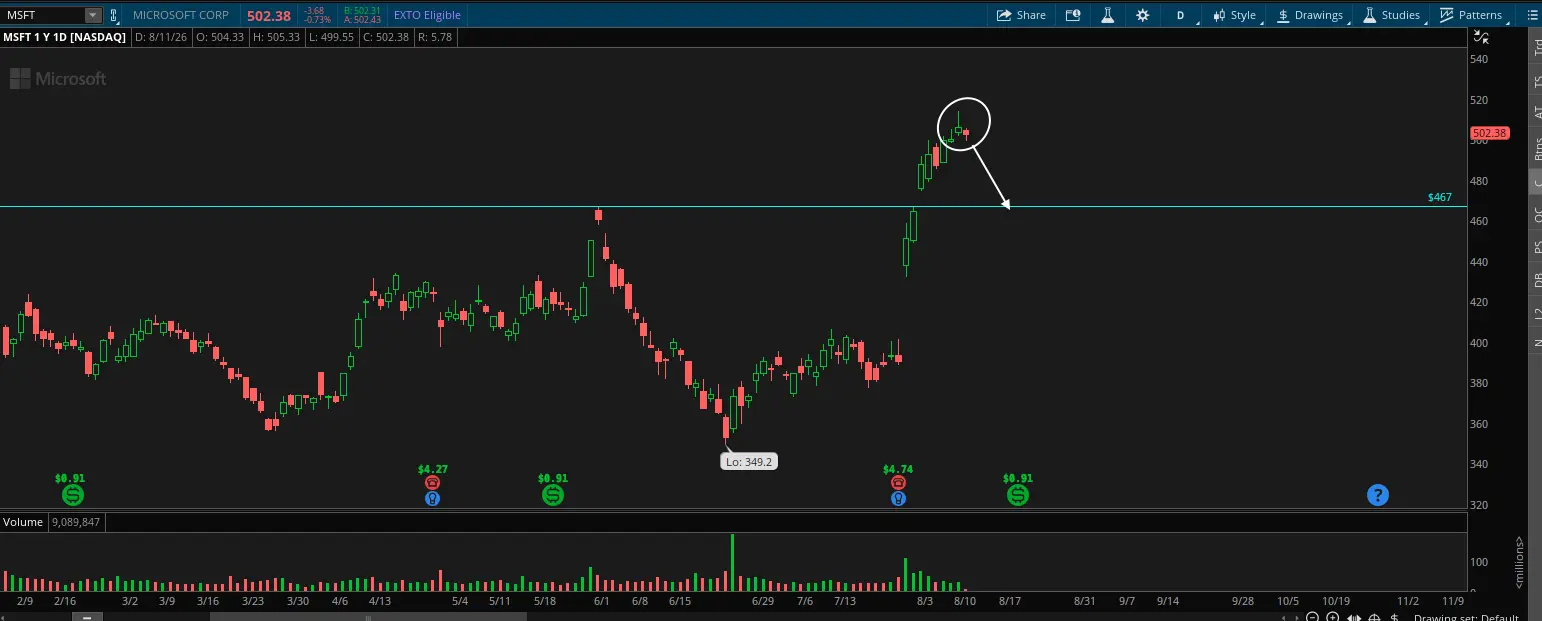Click the MSFT 1 Y 1D [NASDAQ] chart title
Image resolution: width=1542 pixels, height=621 pixels.
65,37
